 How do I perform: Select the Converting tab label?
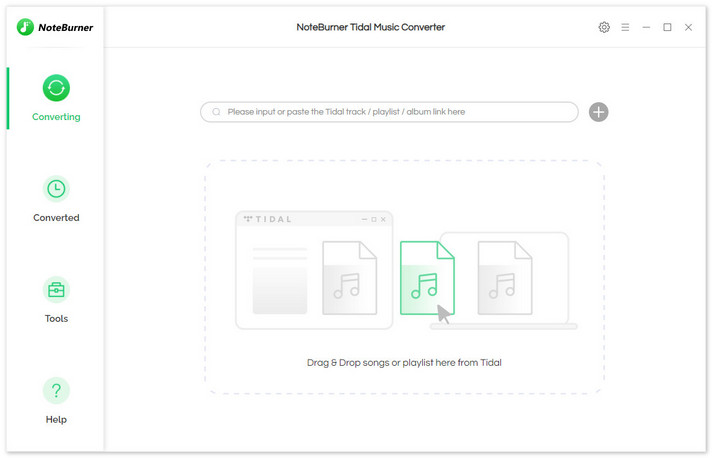[x=56, y=117]
